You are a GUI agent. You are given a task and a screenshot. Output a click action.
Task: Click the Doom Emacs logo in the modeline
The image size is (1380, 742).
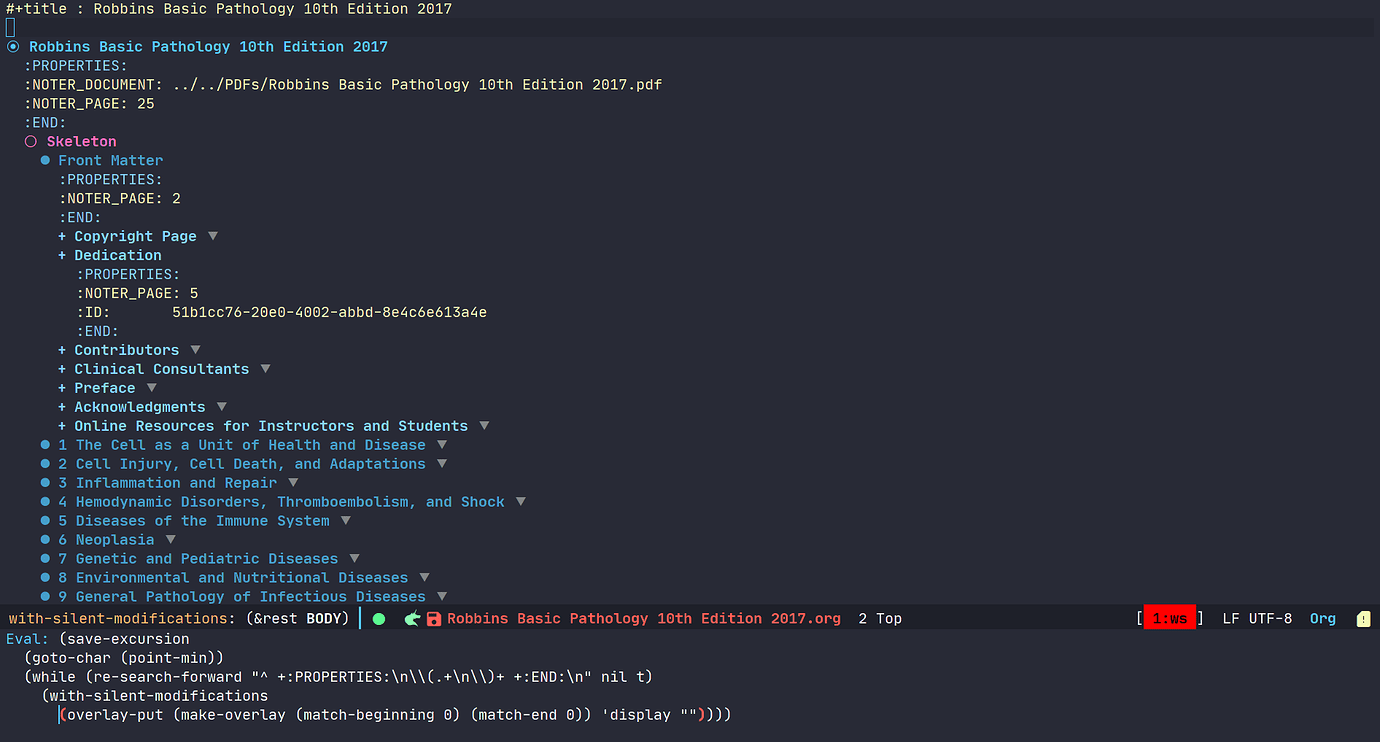coord(412,618)
